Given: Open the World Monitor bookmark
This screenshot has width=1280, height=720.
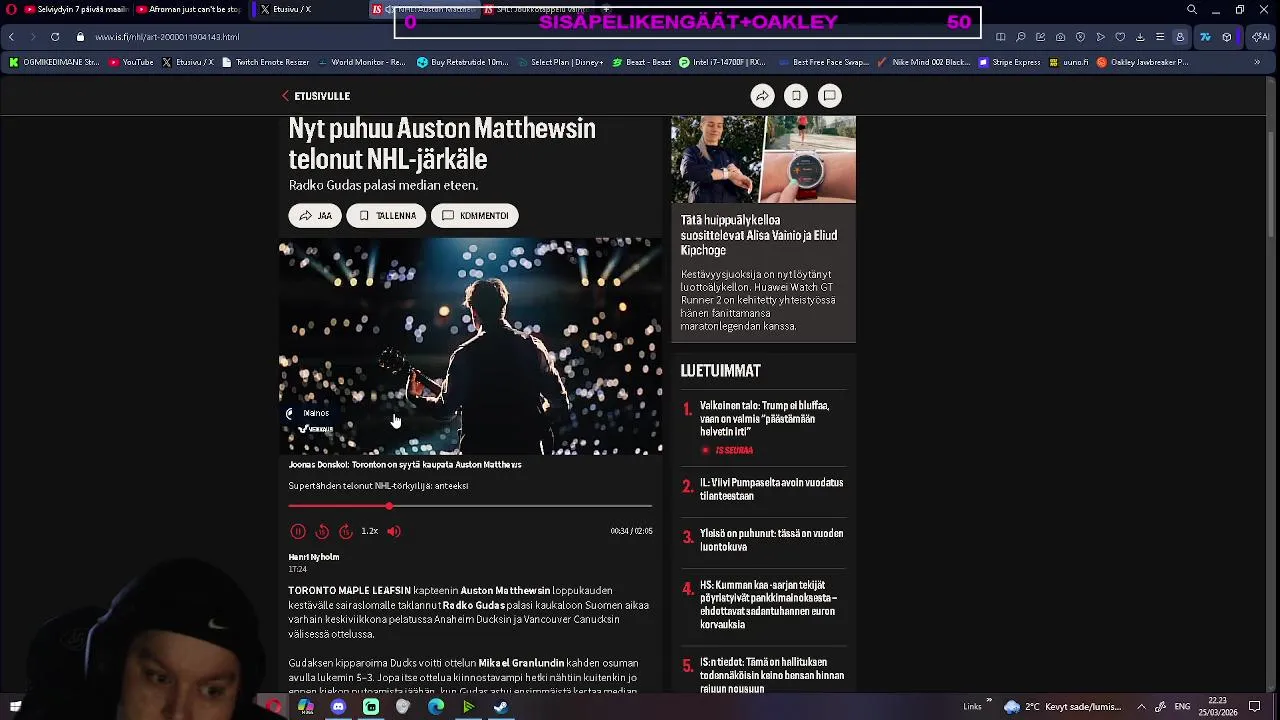Looking at the screenshot, I should [361, 62].
